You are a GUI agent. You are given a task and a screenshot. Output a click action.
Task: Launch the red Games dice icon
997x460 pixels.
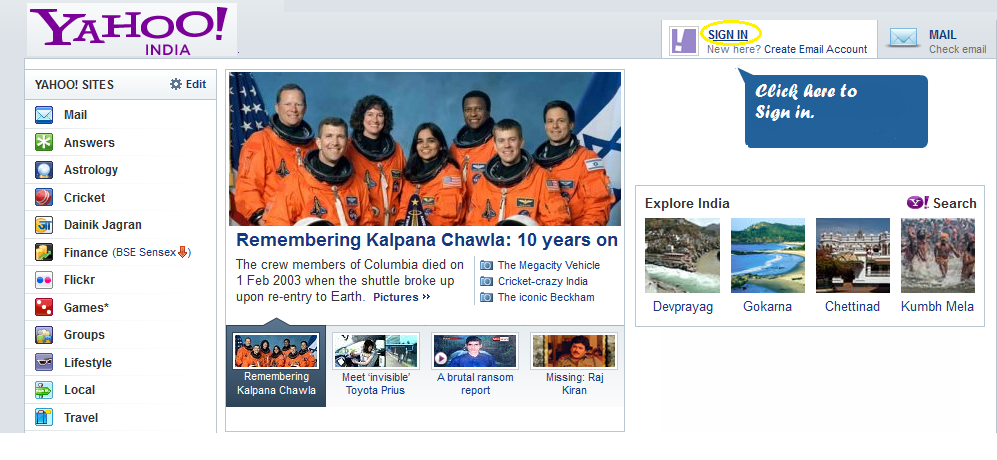pyautogui.click(x=44, y=307)
